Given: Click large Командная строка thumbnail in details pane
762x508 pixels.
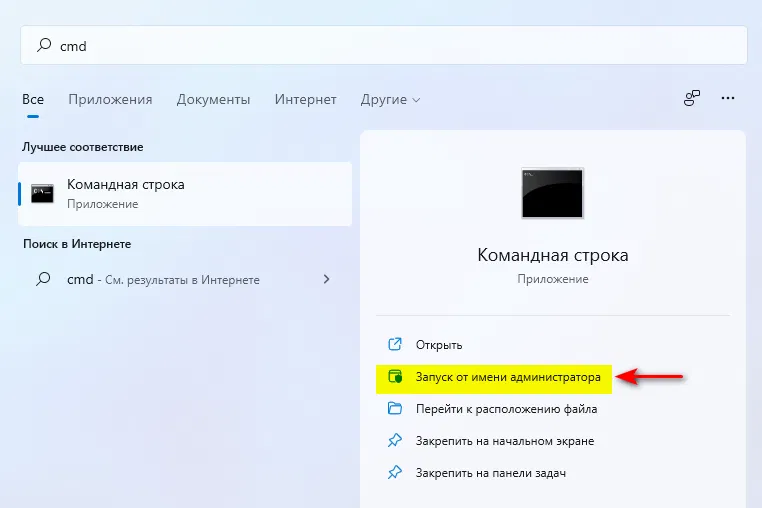Looking at the screenshot, I should pos(552,193).
